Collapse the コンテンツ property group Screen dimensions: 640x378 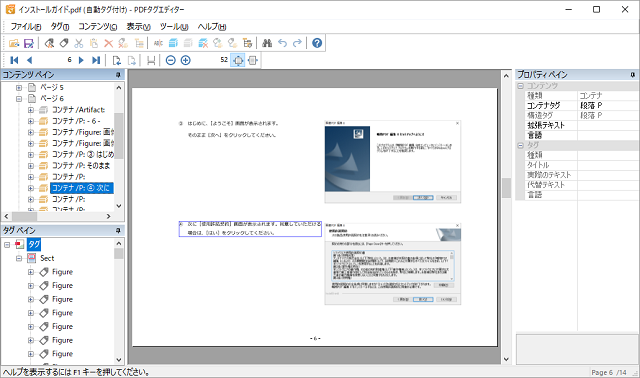click(520, 86)
